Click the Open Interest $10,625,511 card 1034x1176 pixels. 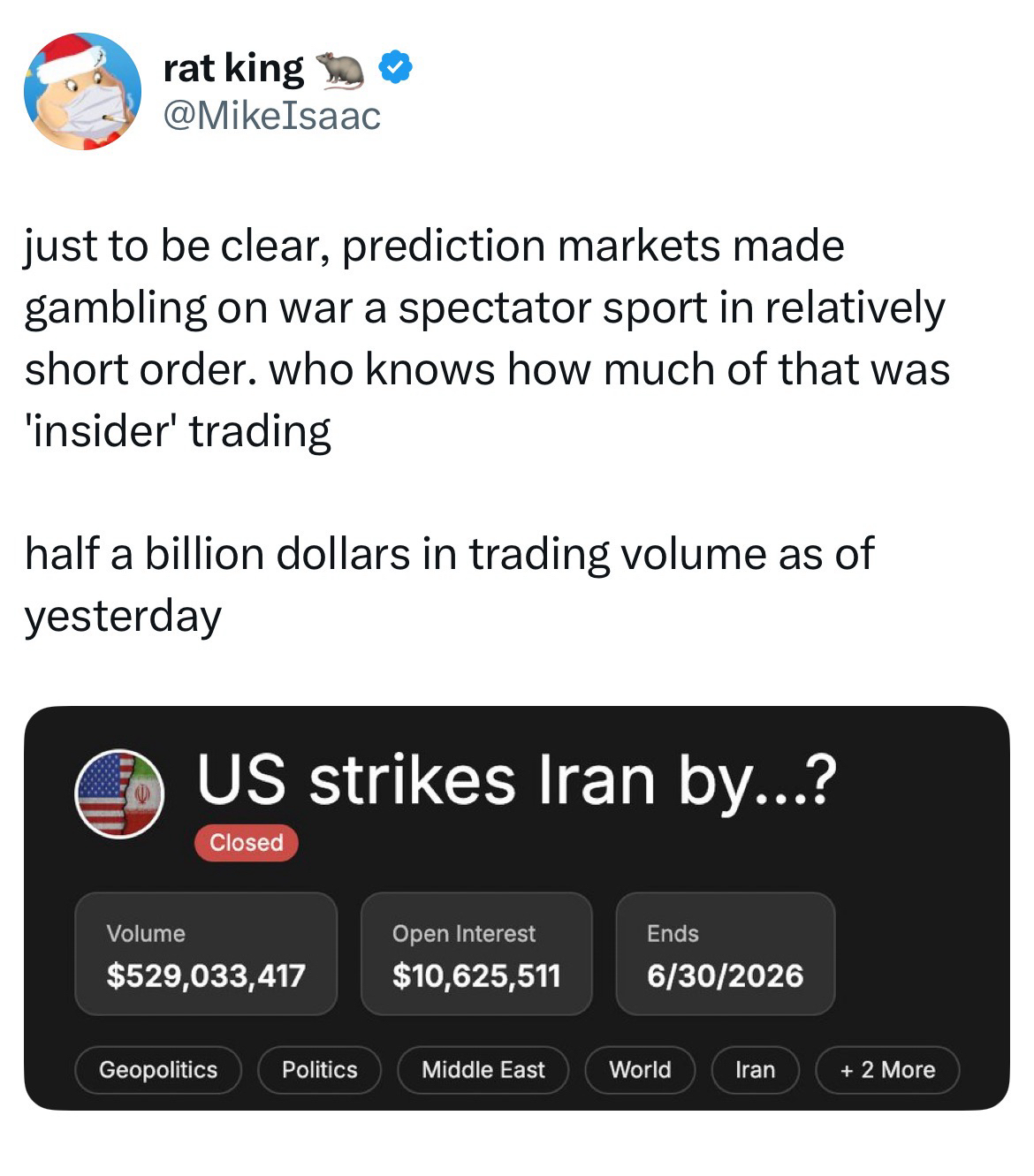point(476,954)
